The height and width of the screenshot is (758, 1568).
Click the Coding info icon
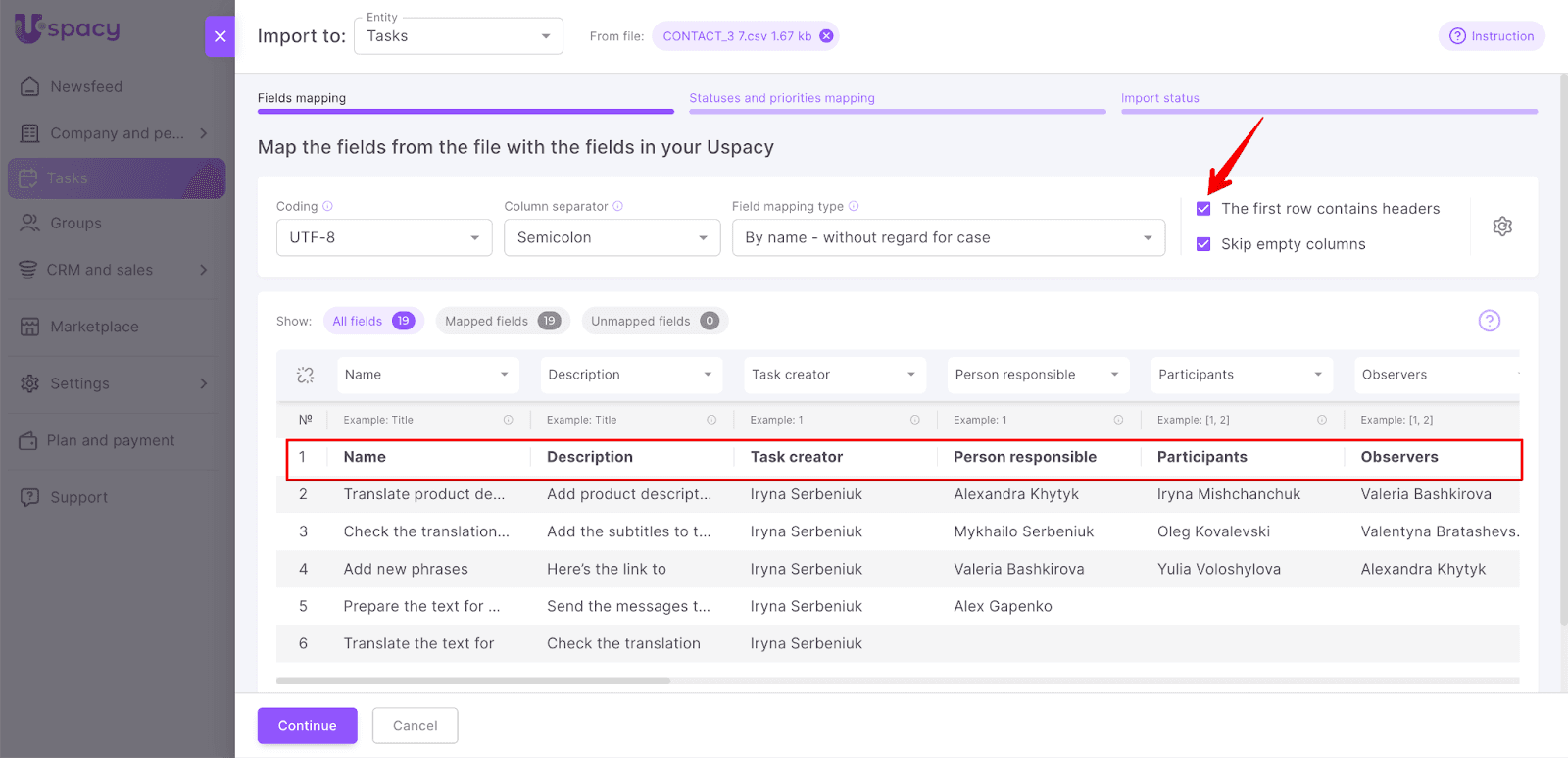328,206
